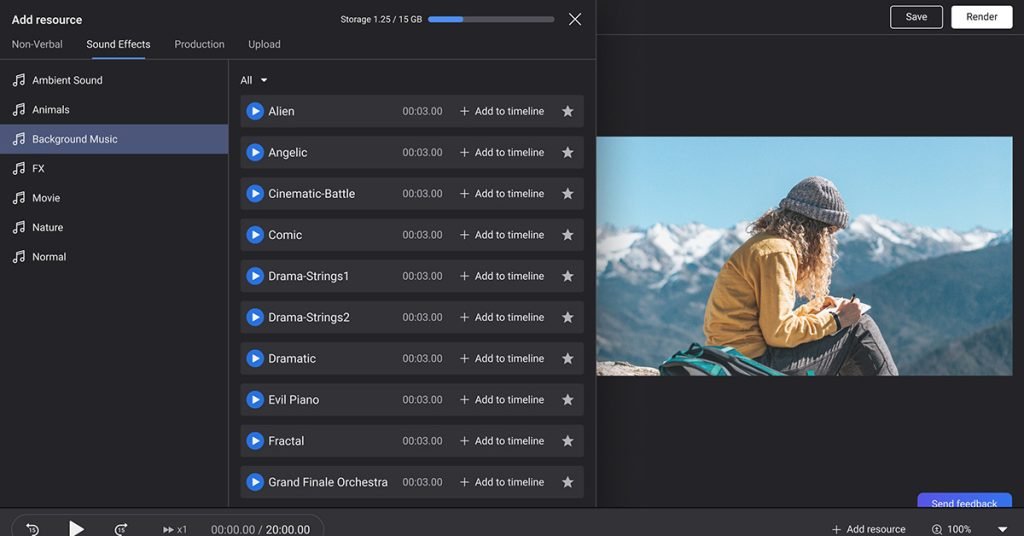The height and width of the screenshot is (536, 1024).
Task: Switch to the Production tab
Action: pos(199,44)
